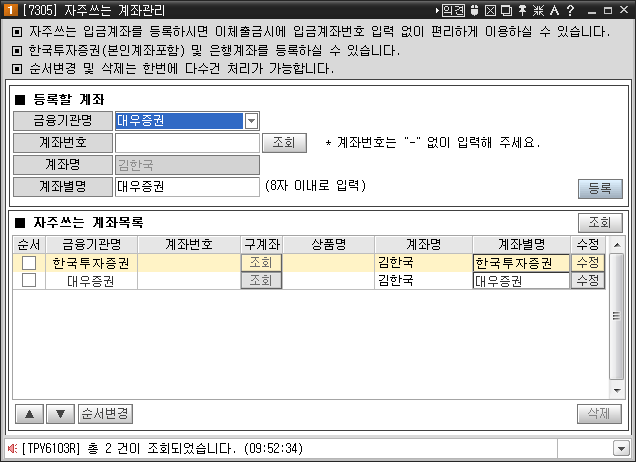Click the 계좌번호 column header
636x462 pixels.
coord(189,245)
